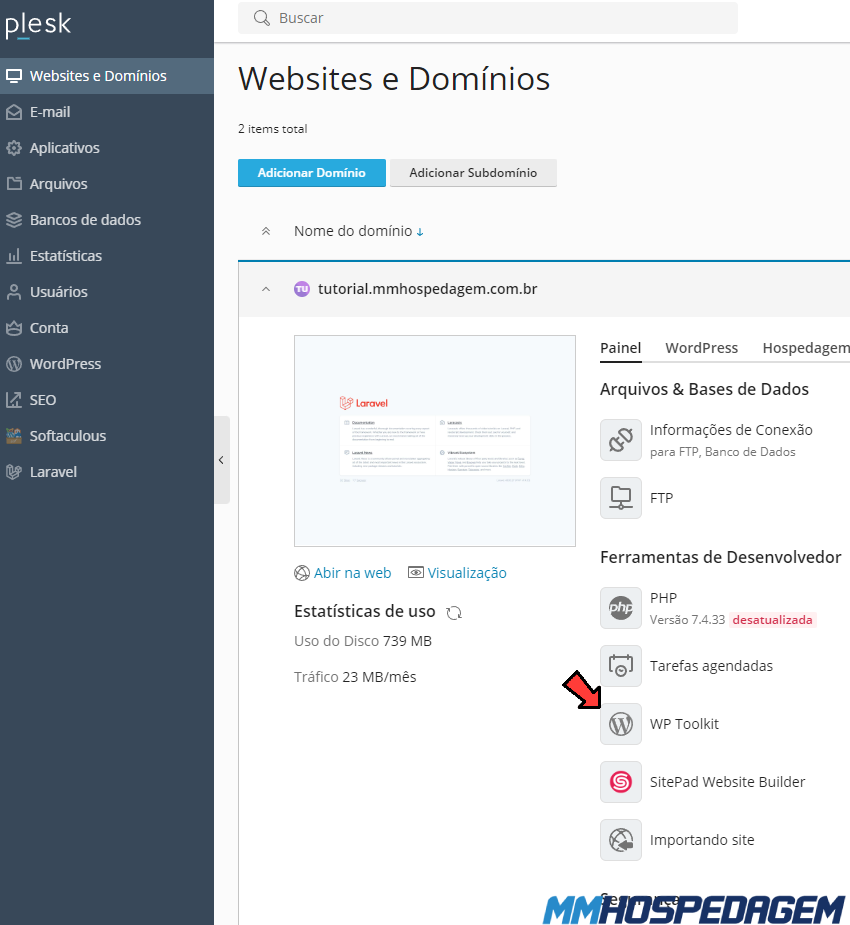Collapse the sidebar with the arrow handle
This screenshot has width=850, height=925.
222,460
